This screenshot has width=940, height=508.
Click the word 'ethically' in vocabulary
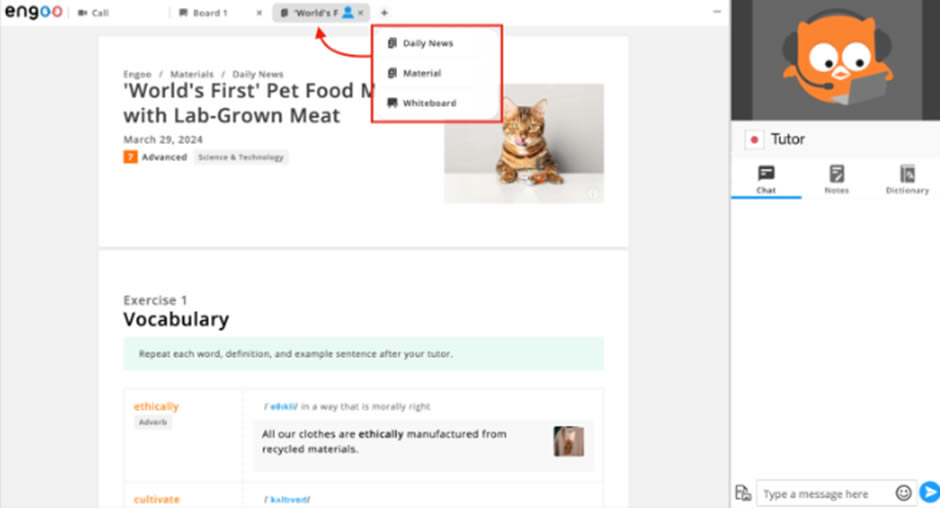pos(156,406)
